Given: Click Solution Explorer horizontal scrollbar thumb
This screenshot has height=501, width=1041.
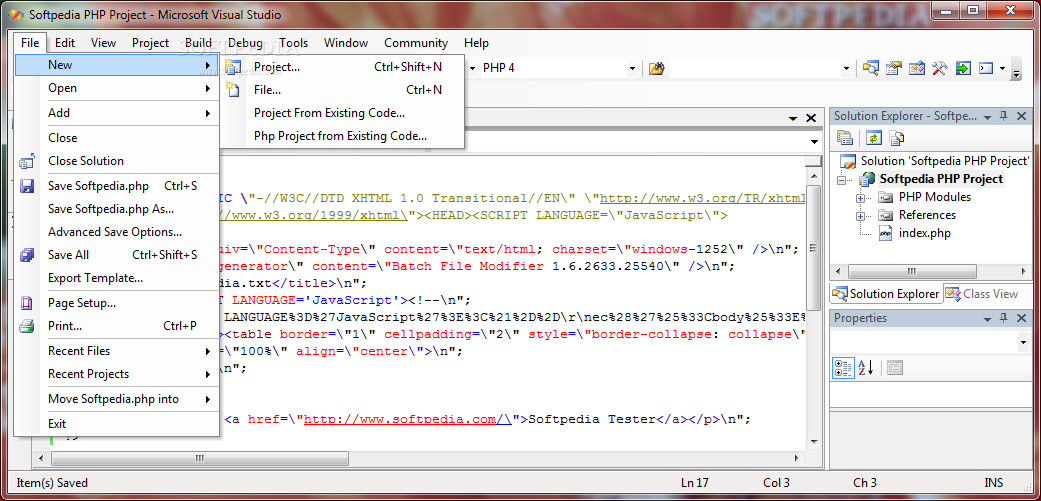Looking at the screenshot, I should click(x=912, y=271).
